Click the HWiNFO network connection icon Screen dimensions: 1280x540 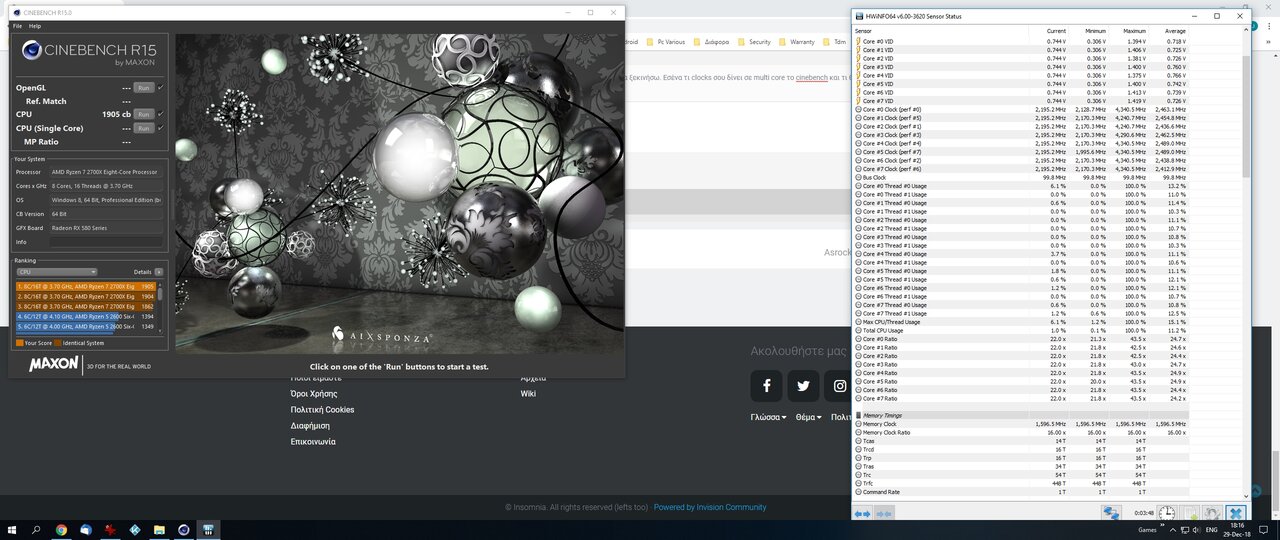tap(1111, 513)
